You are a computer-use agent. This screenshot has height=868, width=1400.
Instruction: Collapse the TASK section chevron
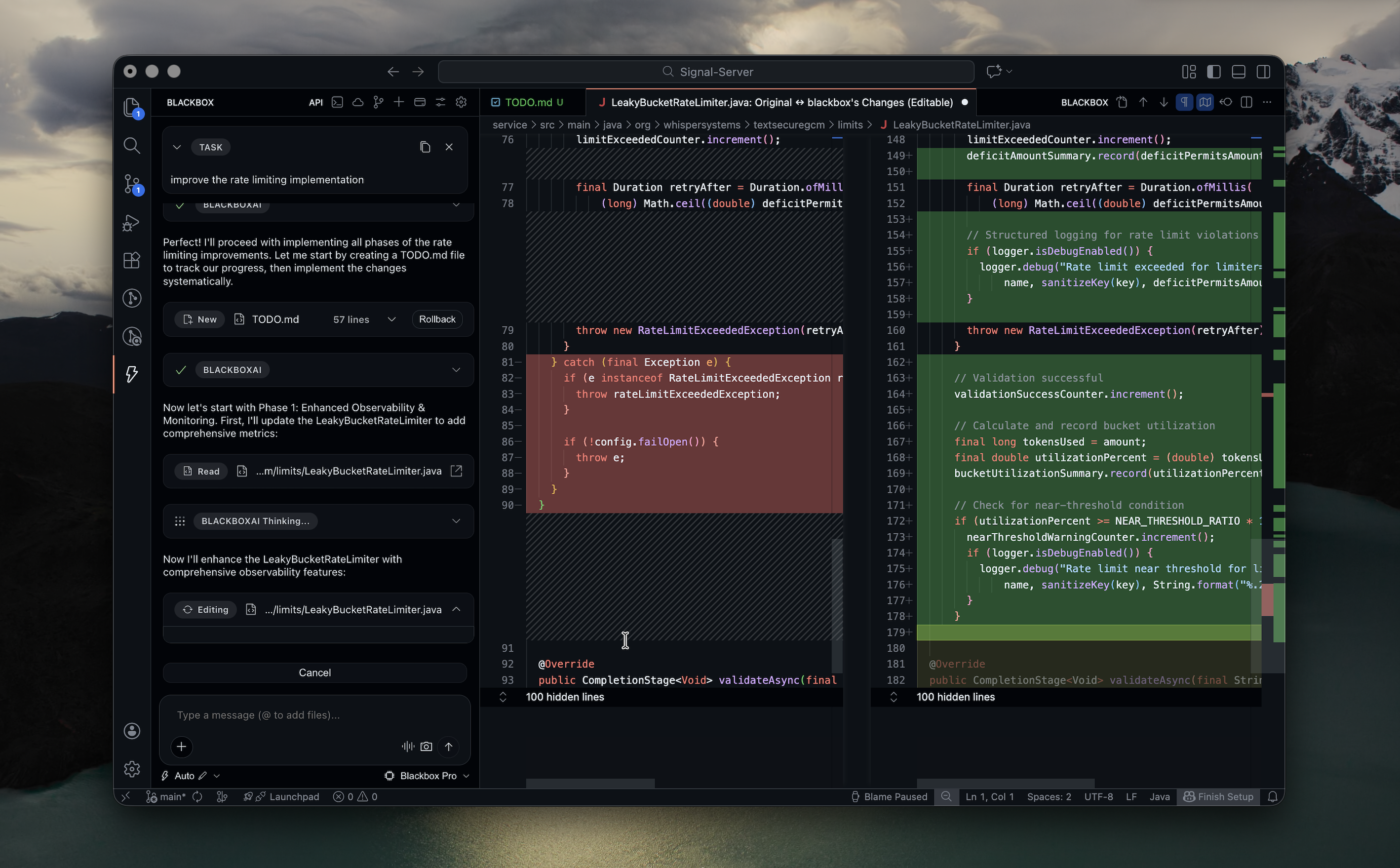click(x=177, y=147)
